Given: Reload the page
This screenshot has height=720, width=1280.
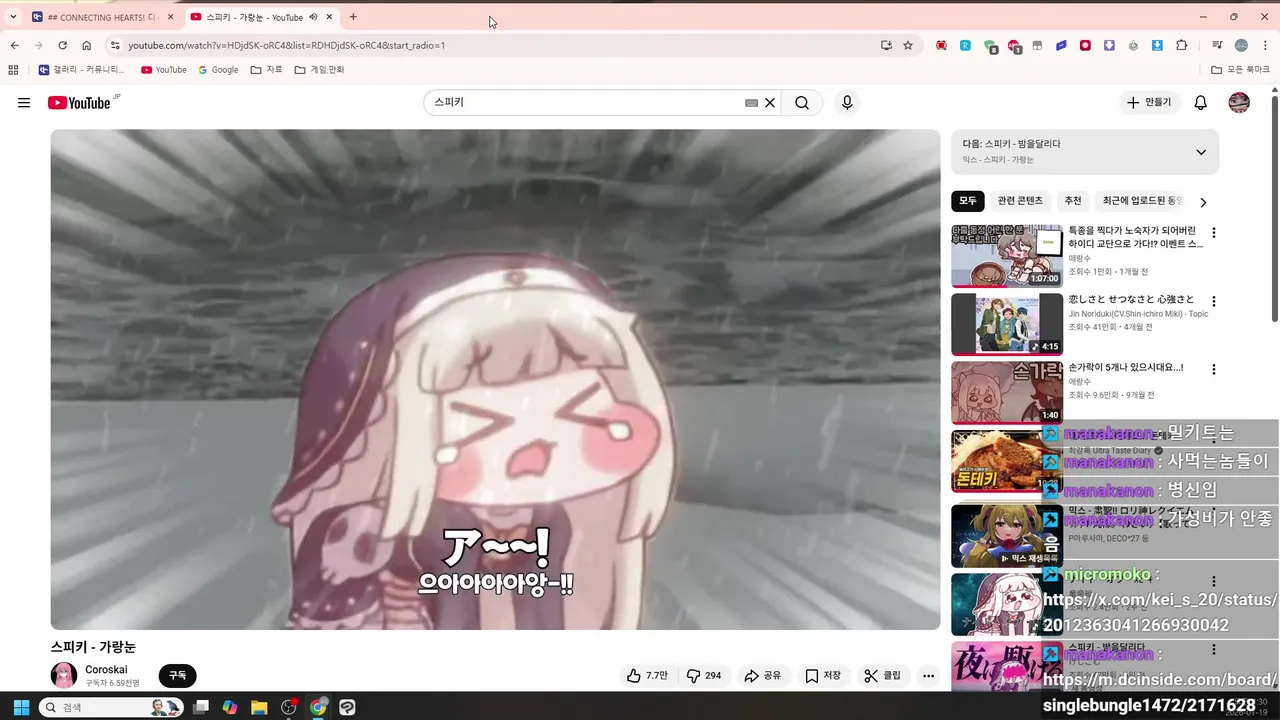Looking at the screenshot, I should 62,45.
